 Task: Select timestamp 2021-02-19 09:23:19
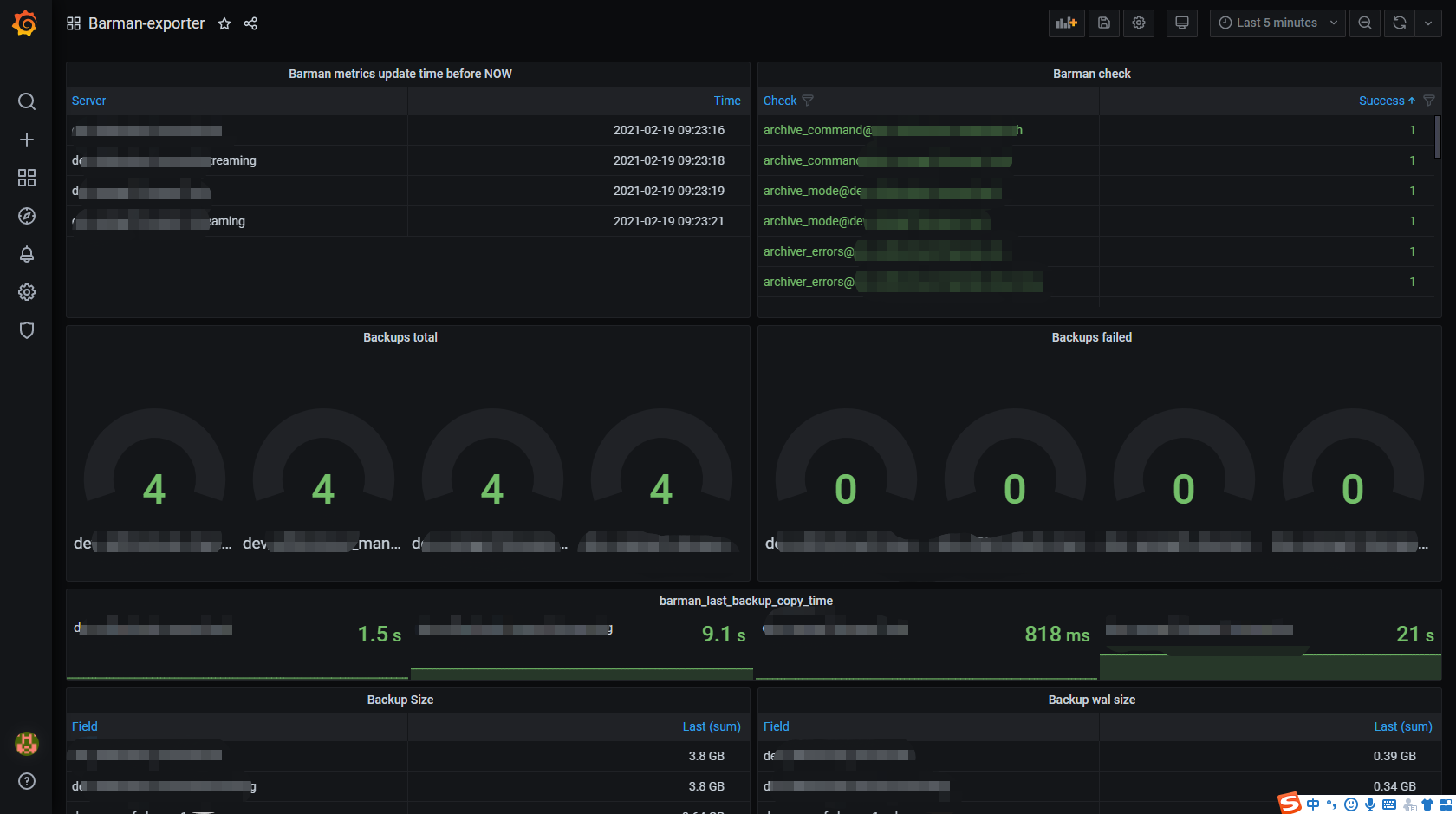[669, 191]
